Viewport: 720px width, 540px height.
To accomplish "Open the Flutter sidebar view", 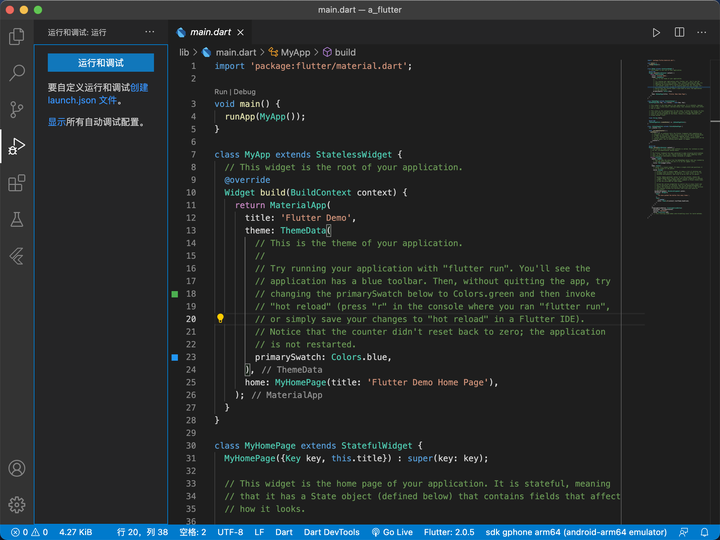I will click(x=17, y=256).
